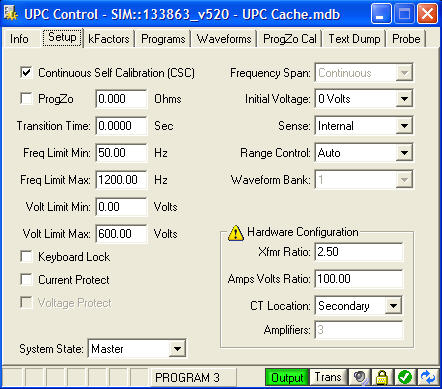
Task: Click the green Output button
Action: [x=287, y=377]
